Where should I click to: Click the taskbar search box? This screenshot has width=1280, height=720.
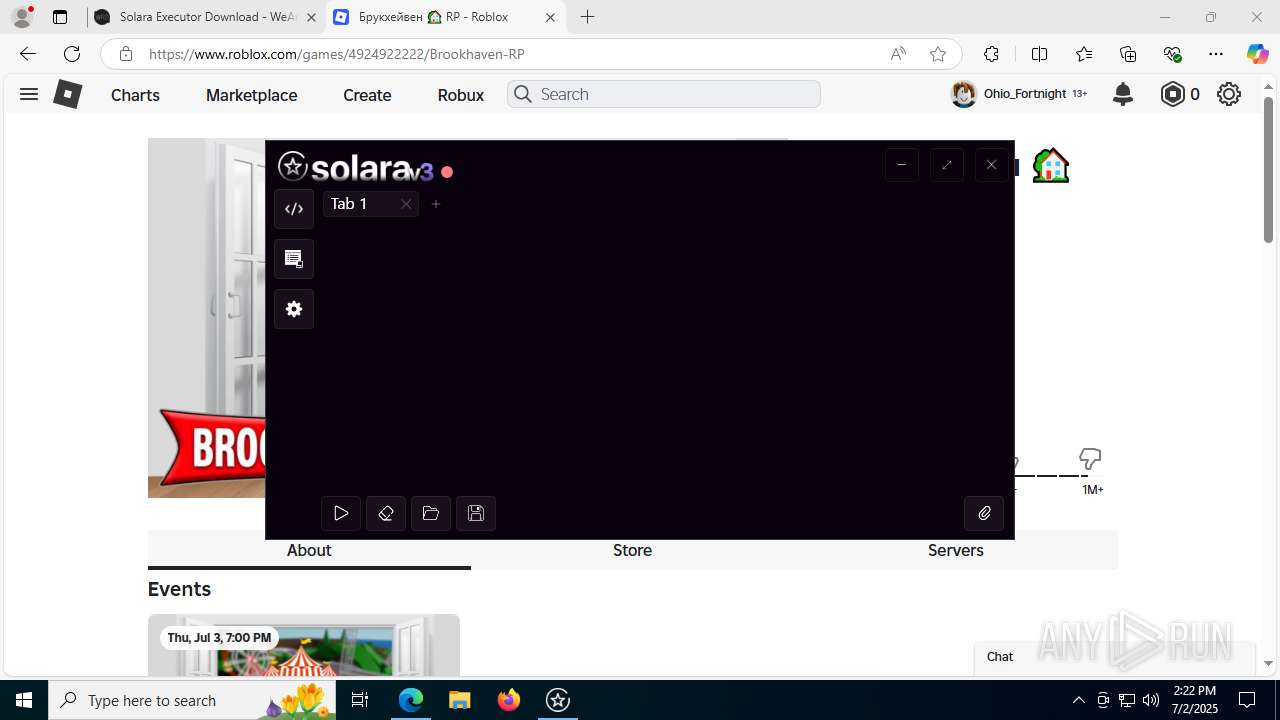(x=194, y=700)
